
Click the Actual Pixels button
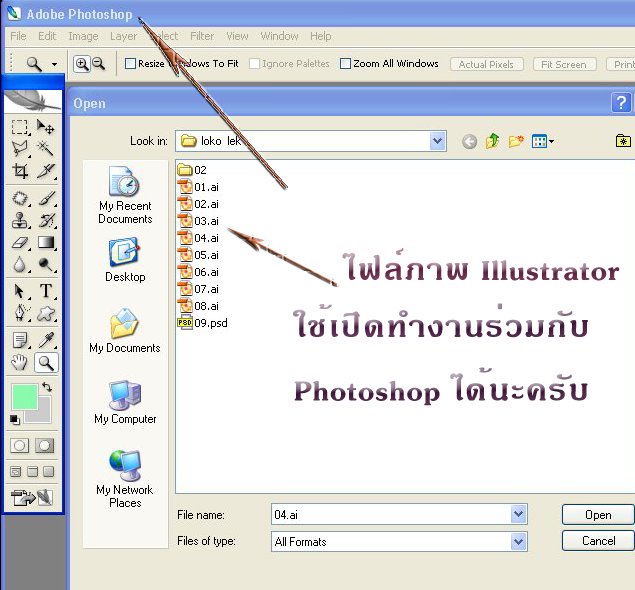486,64
